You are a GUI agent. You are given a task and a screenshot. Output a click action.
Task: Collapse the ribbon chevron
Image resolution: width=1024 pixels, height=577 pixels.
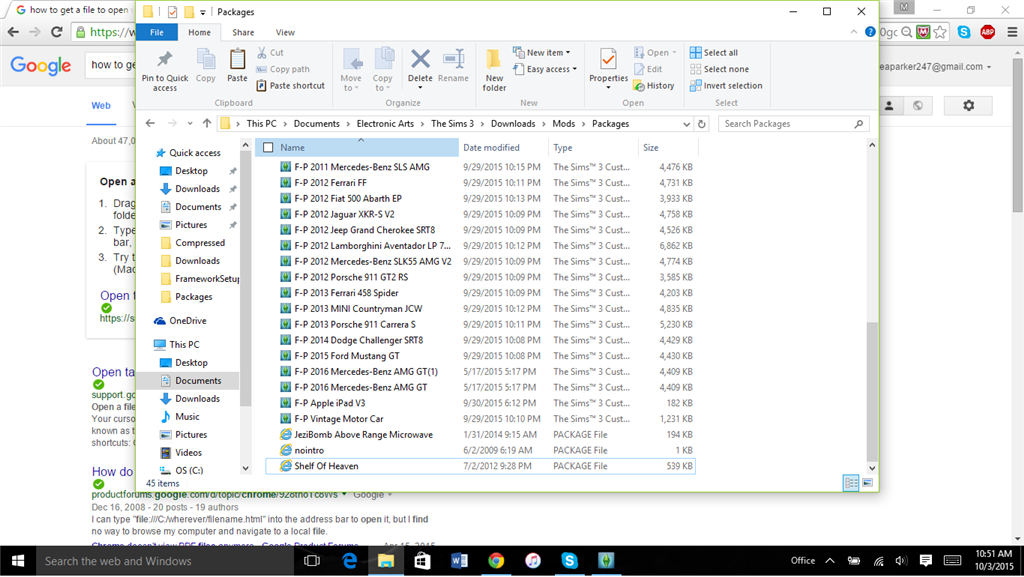coord(854,32)
